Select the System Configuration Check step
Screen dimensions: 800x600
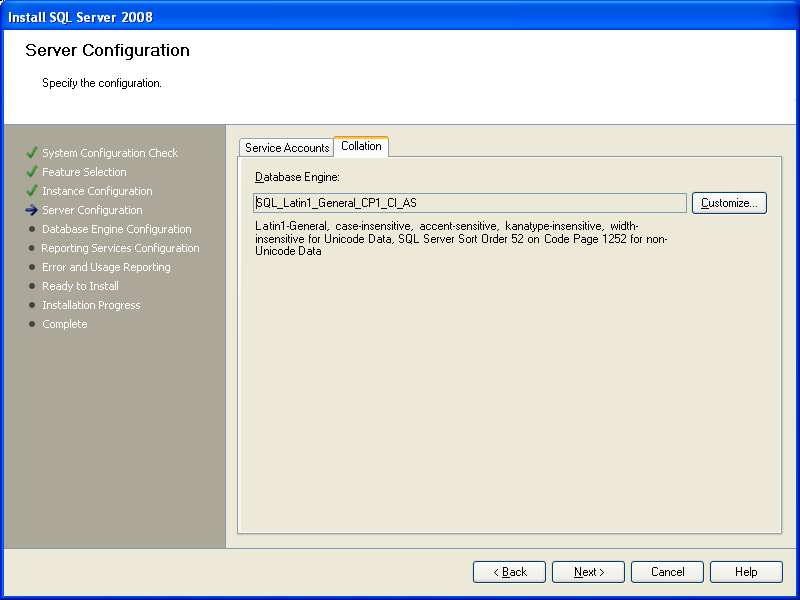[x=110, y=153]
